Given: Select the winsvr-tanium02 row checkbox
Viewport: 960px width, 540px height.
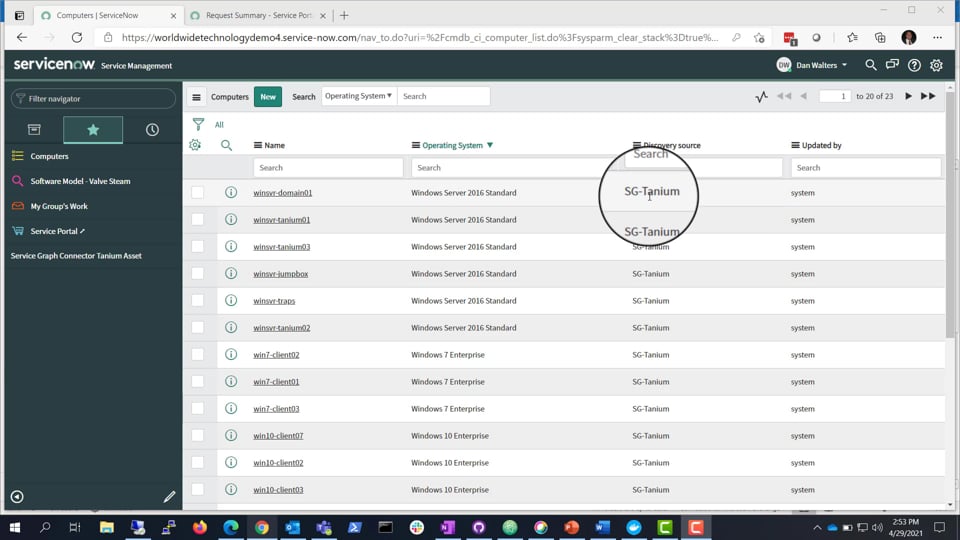Looking at the screenshot, I should [x=197, y=328].
